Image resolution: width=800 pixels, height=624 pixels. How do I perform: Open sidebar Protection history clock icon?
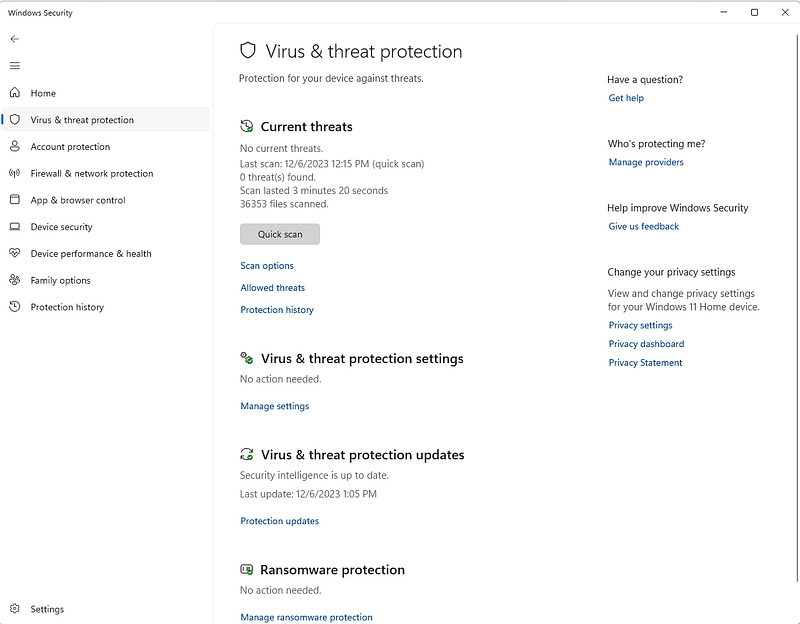point(15,307)
